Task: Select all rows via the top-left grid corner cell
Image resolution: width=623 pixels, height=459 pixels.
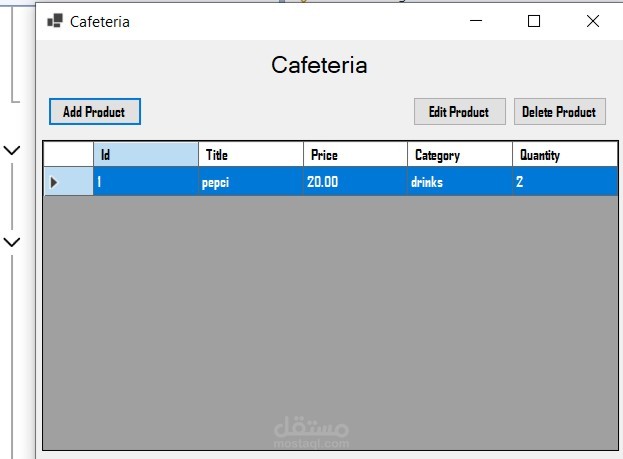Action: [69, 154]
